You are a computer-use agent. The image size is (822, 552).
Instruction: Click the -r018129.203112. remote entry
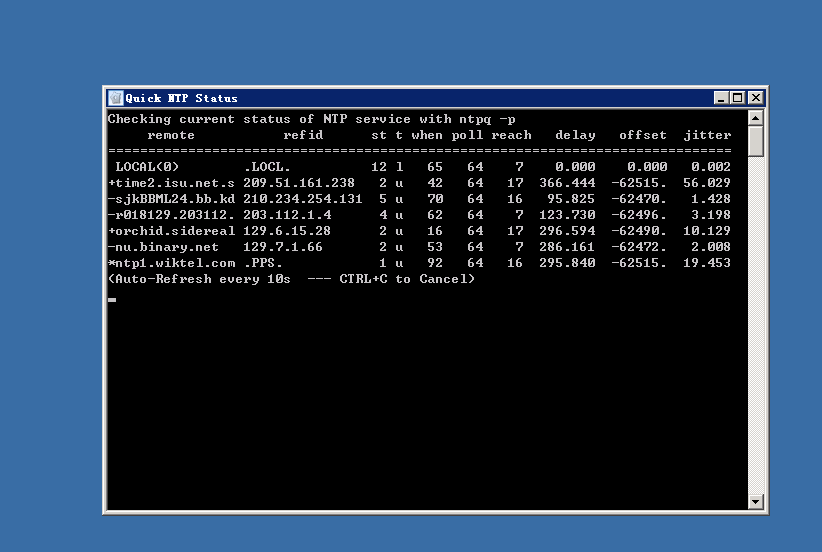171,215
